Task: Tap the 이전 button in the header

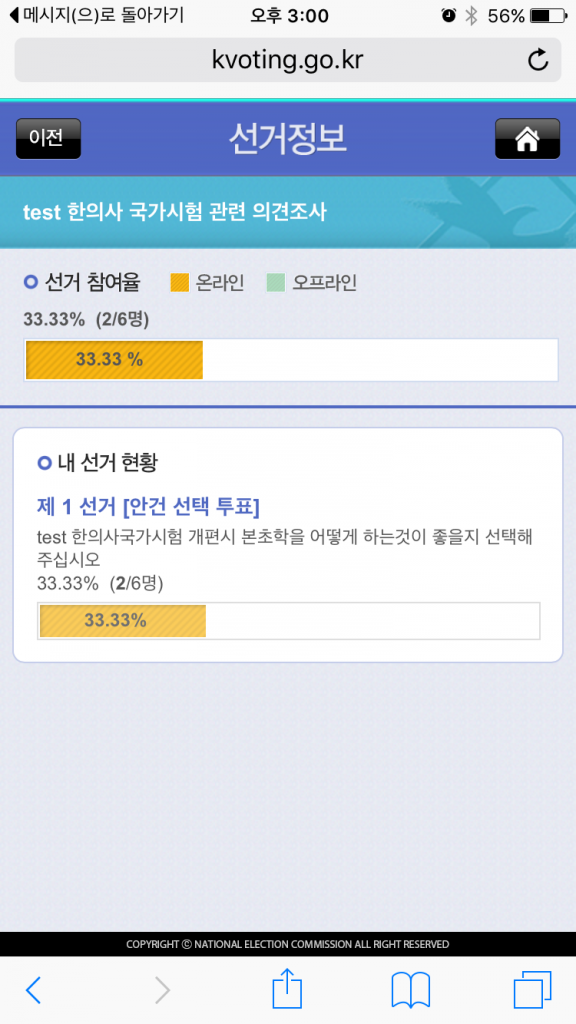Action: pyautogui.click(x=48, y=138)
